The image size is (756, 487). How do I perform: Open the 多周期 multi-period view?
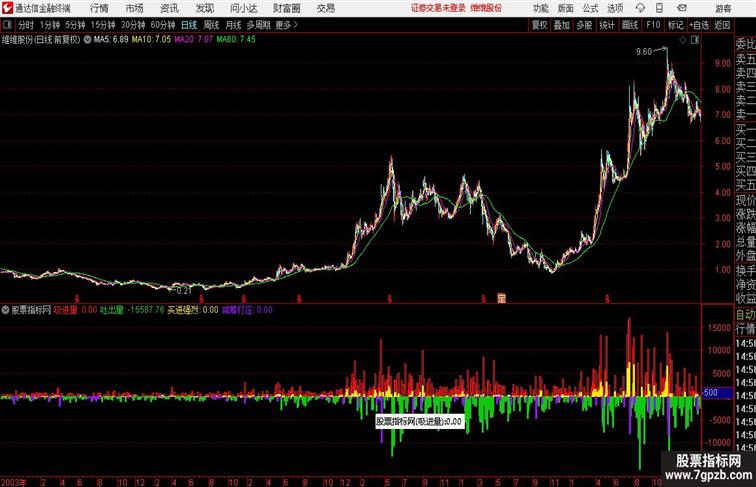(x=258, y=25)
